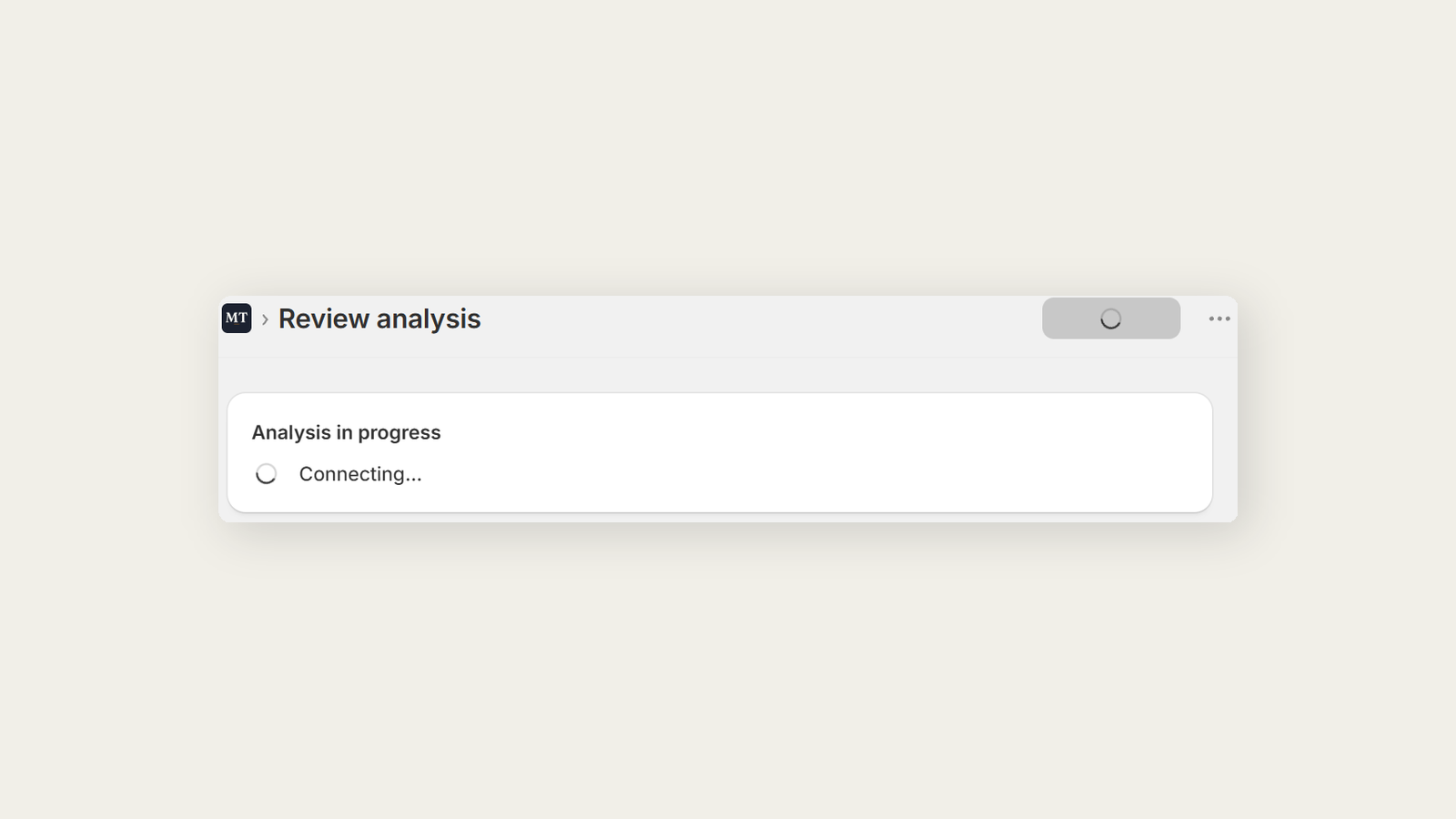Click the disabled gray loading button
Image resolution: width=1456 pixels, height=819 pixels.
coord(1111,318)
